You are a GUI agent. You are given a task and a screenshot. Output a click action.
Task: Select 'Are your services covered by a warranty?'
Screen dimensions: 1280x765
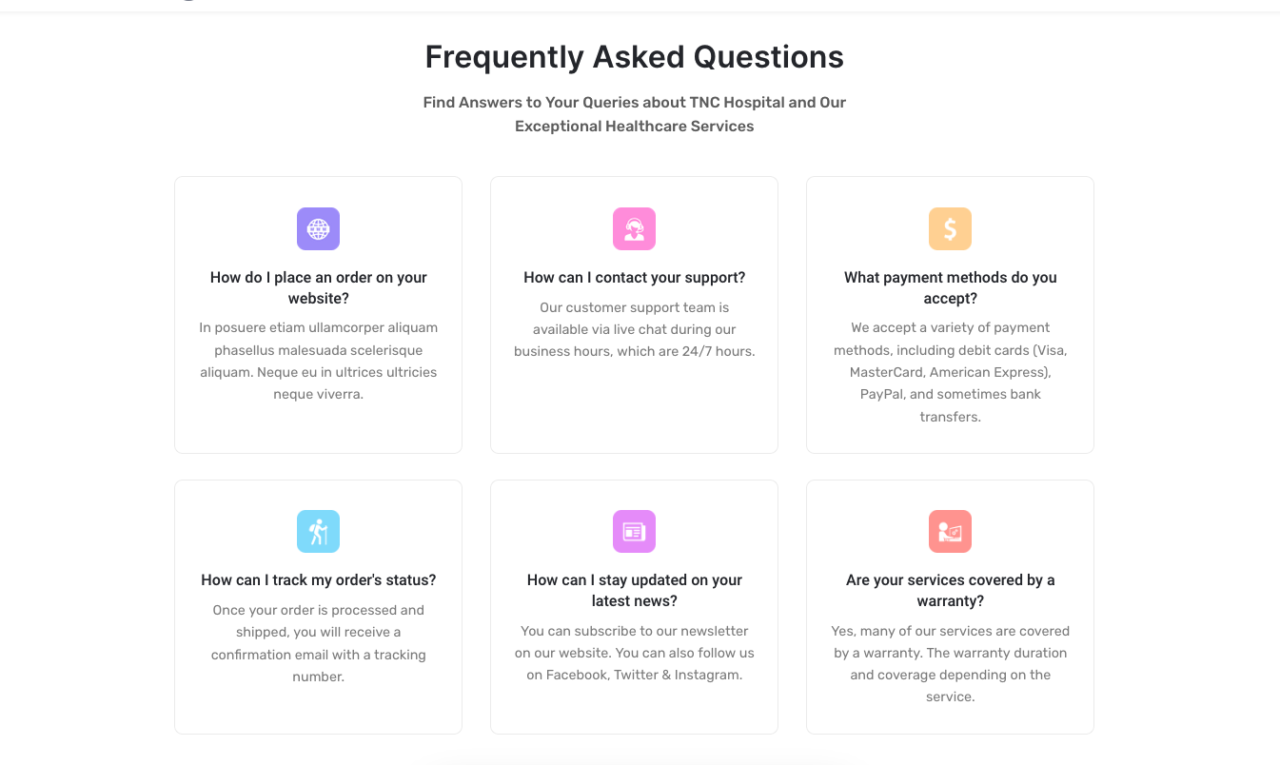pos(950,590)
